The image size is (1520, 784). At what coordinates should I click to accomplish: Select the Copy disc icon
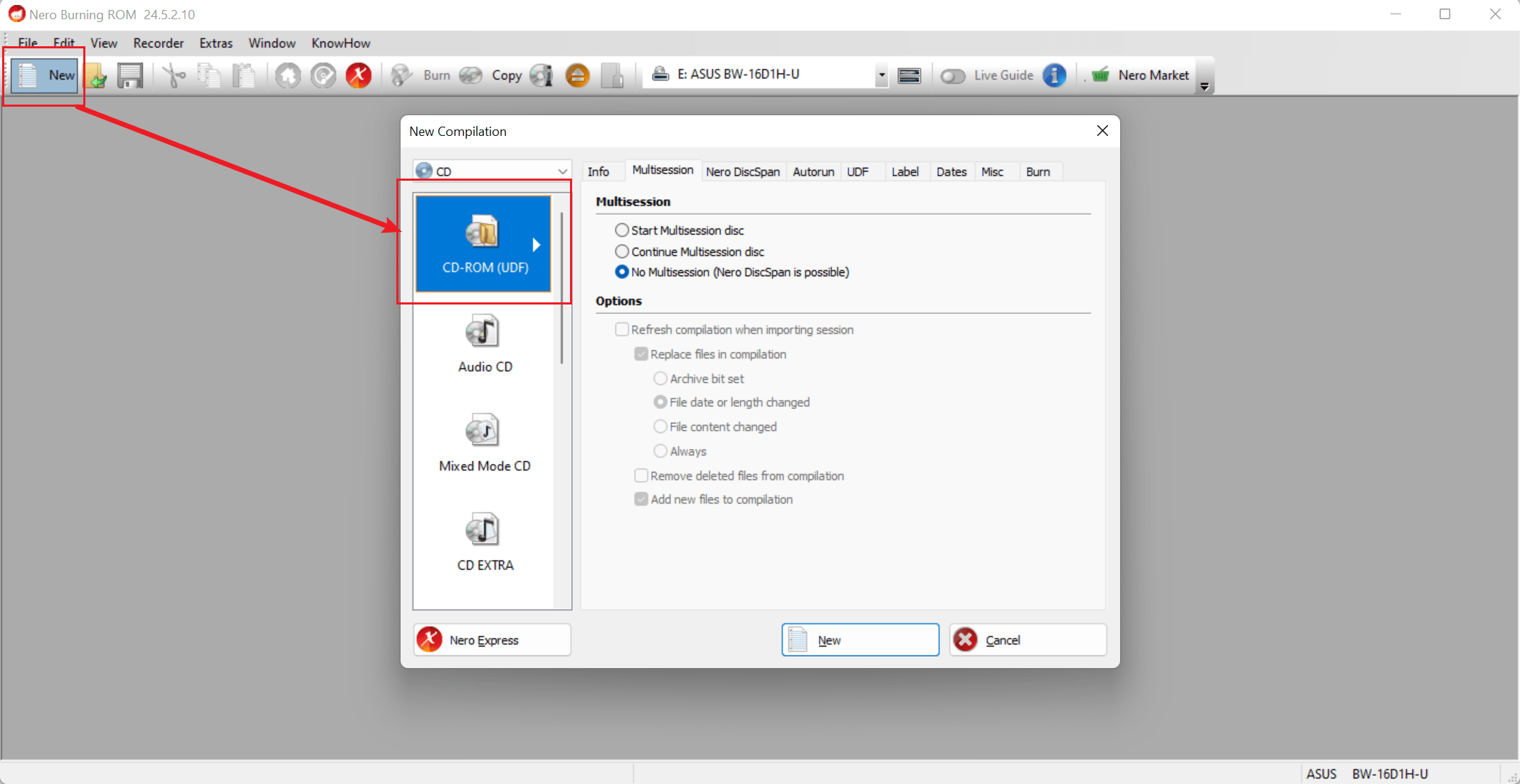pyautogui.click(x=470, y=75)
